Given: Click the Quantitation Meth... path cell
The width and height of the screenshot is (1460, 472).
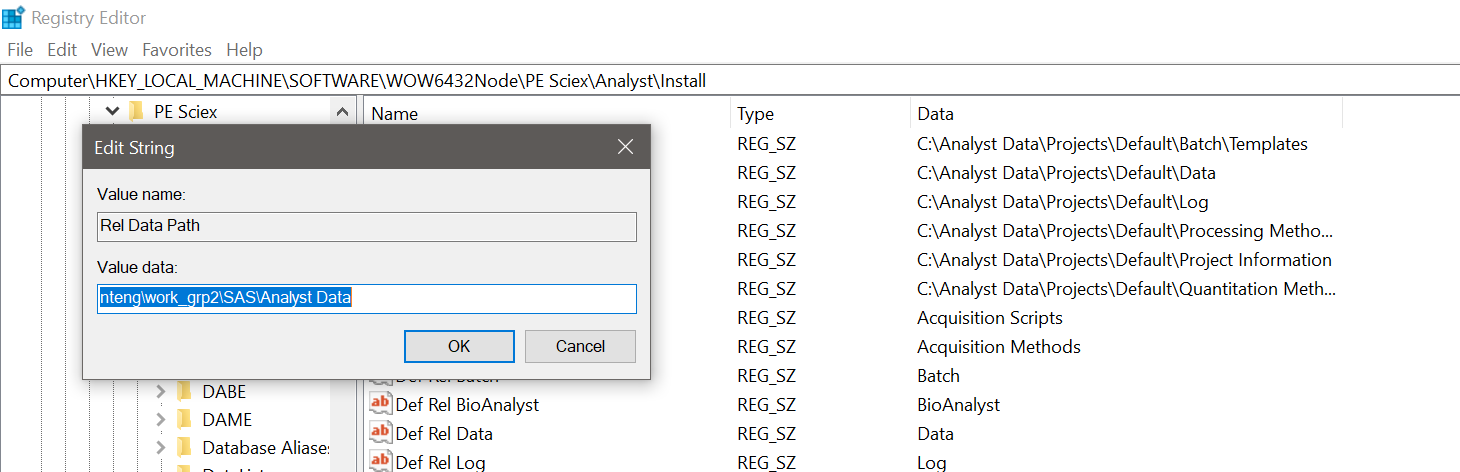Looking at the screenshot, I should click(x=1126, y=289).
